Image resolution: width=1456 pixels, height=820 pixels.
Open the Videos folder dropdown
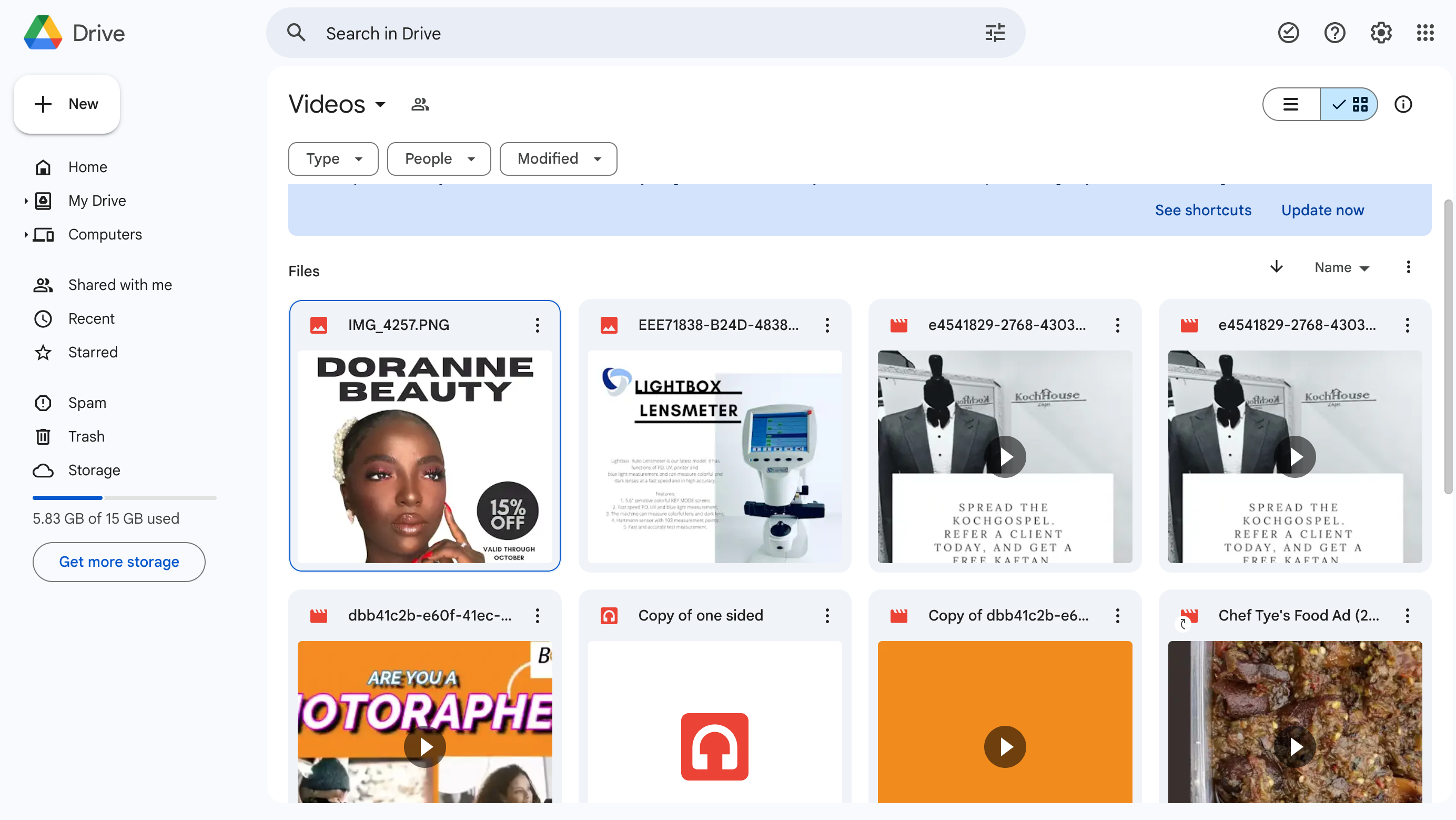pos(338,104)
